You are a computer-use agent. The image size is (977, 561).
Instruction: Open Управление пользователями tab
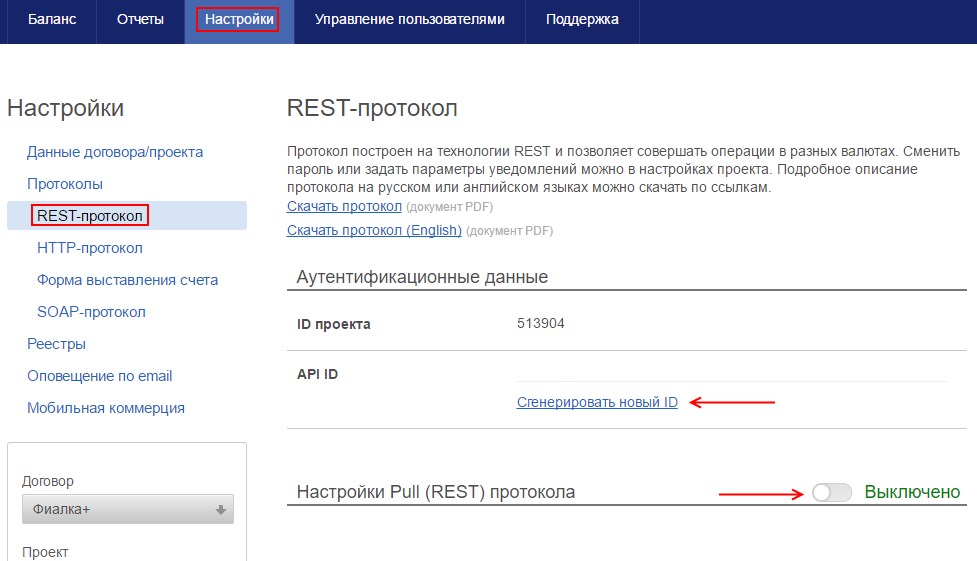click(409, 20)
